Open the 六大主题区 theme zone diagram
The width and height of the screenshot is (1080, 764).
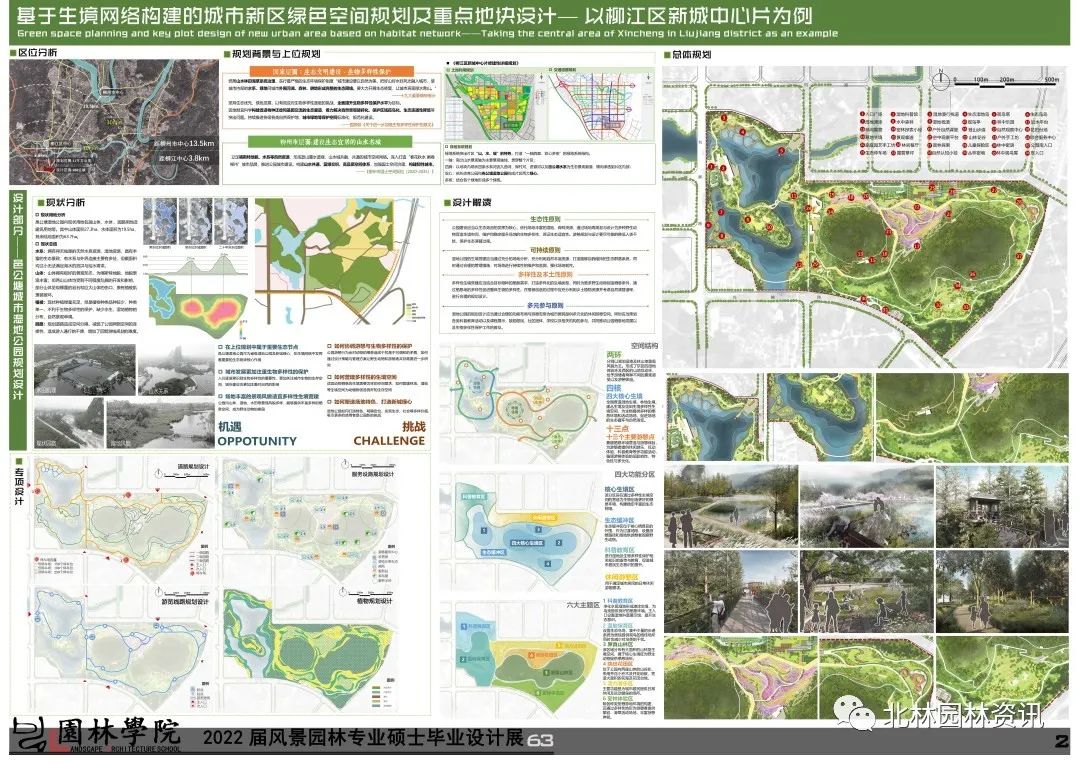point(527,661)
